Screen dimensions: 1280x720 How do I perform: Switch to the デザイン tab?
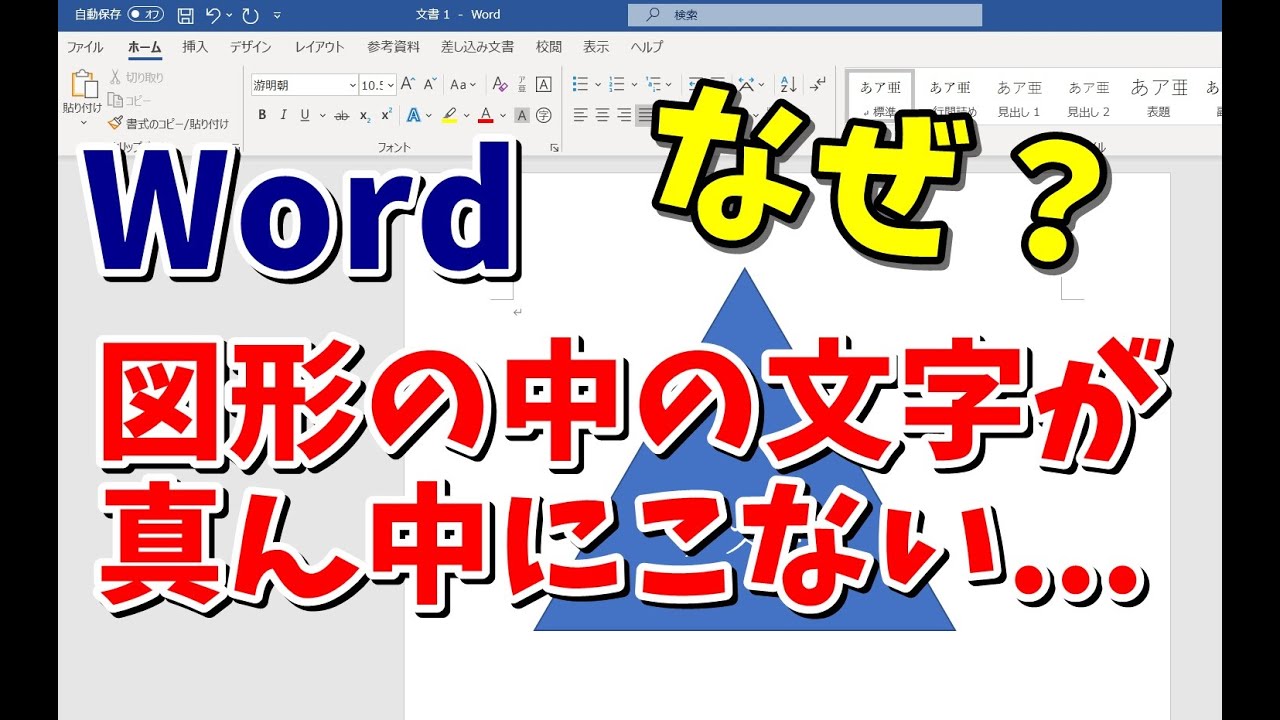tap(250, 47)
